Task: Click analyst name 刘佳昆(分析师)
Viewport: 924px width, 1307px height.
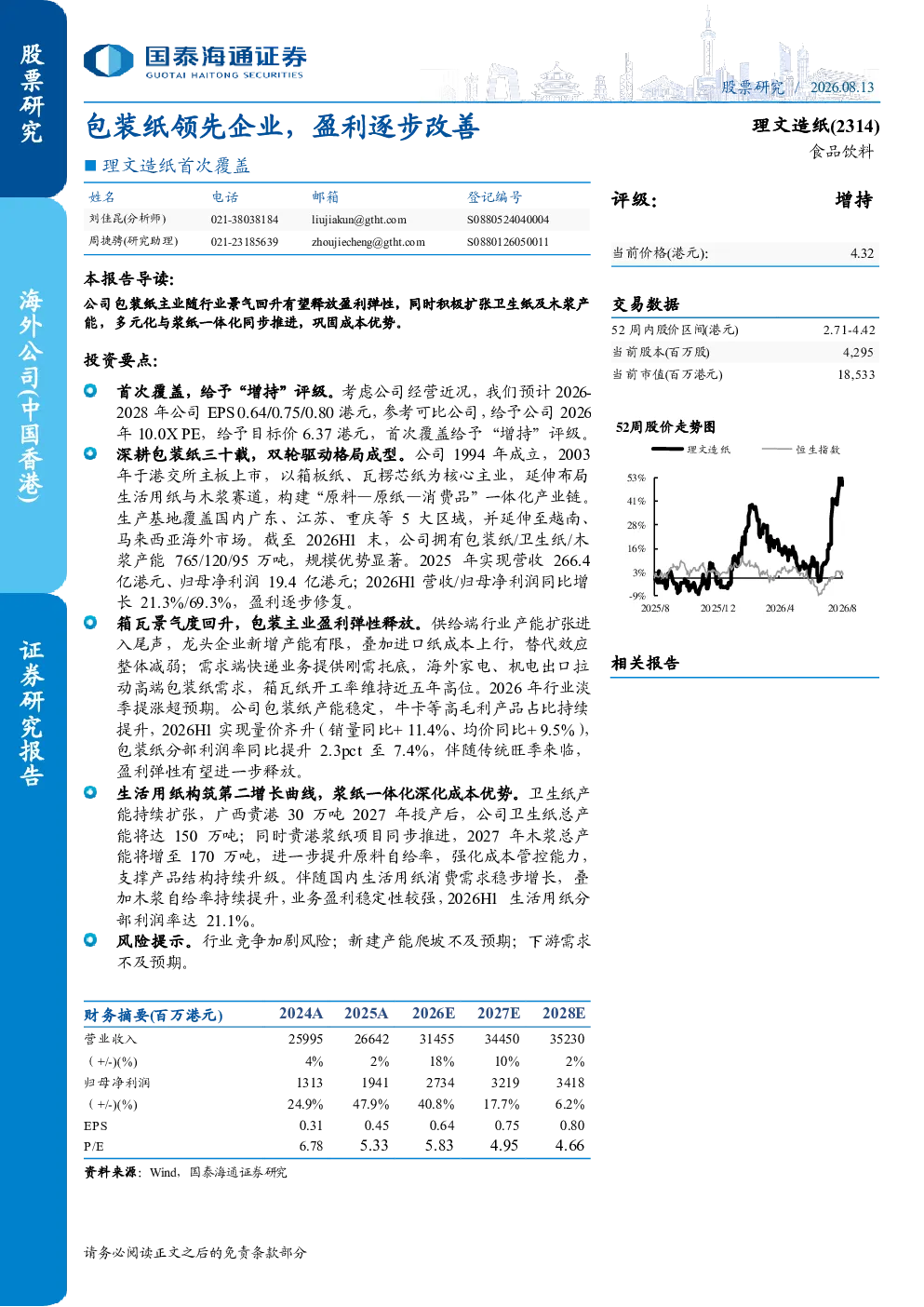Action: [x=127, y=219]
